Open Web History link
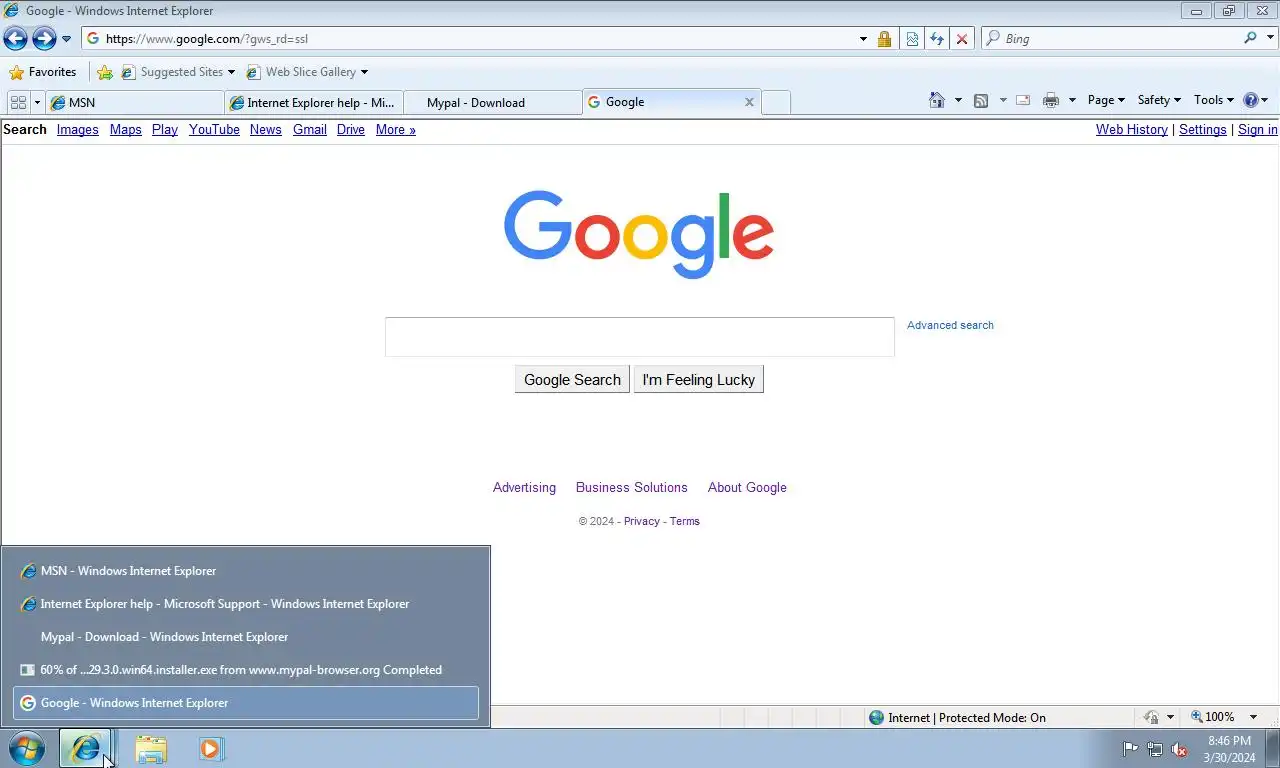This screenshot has width=1280, height=768. (1131, 129)
